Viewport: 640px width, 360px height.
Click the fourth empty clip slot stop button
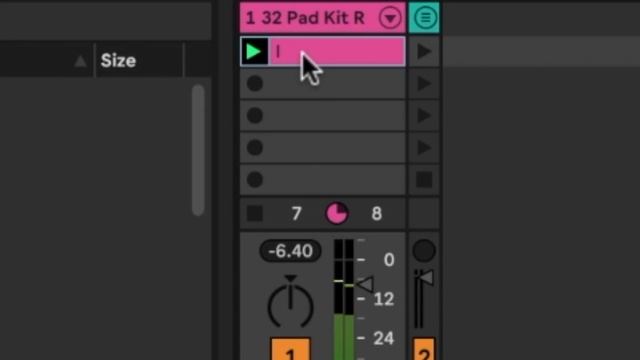coord(255,147)
